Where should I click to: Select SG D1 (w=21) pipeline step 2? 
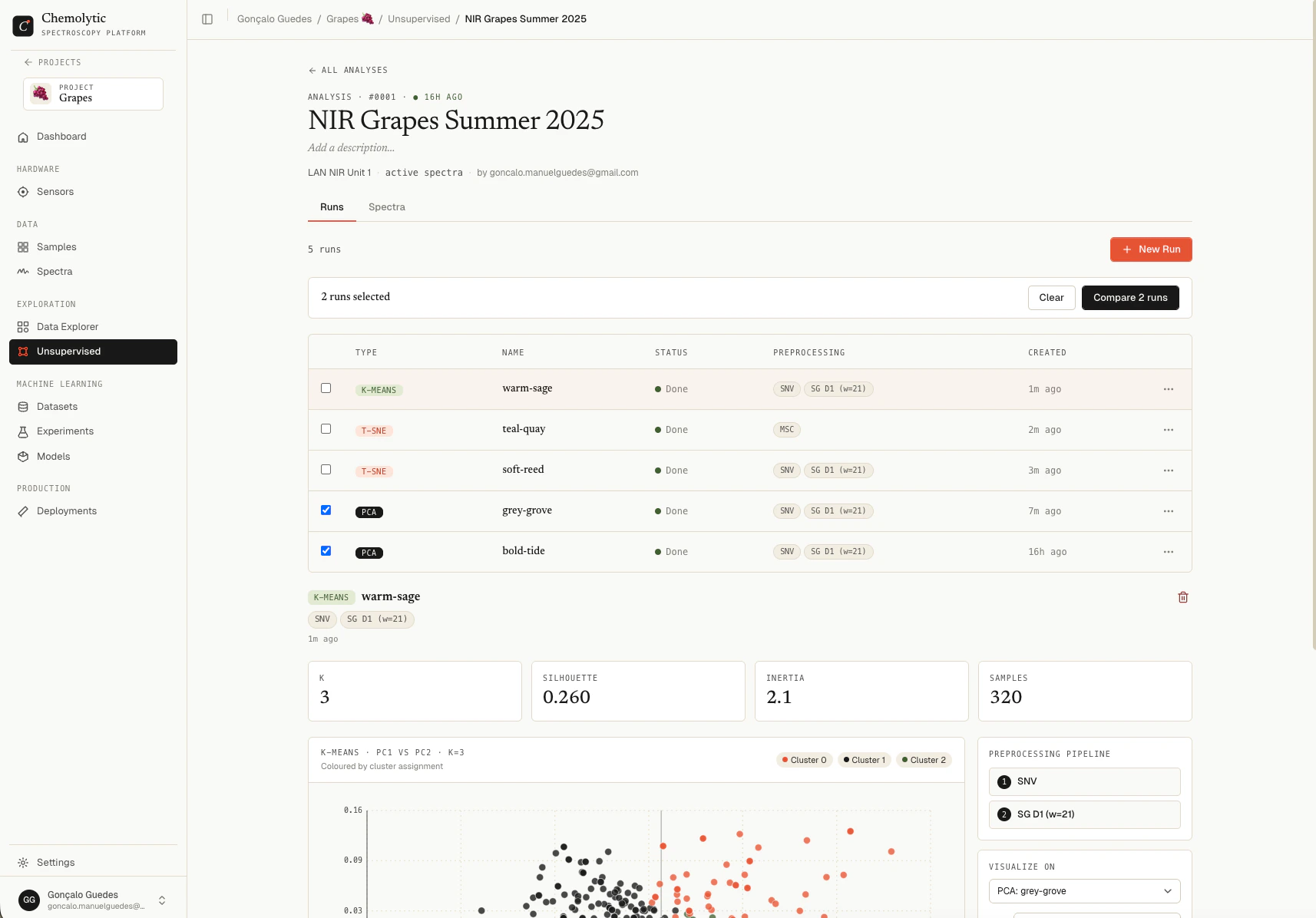pyautogui.click(x=1084, y=815)
